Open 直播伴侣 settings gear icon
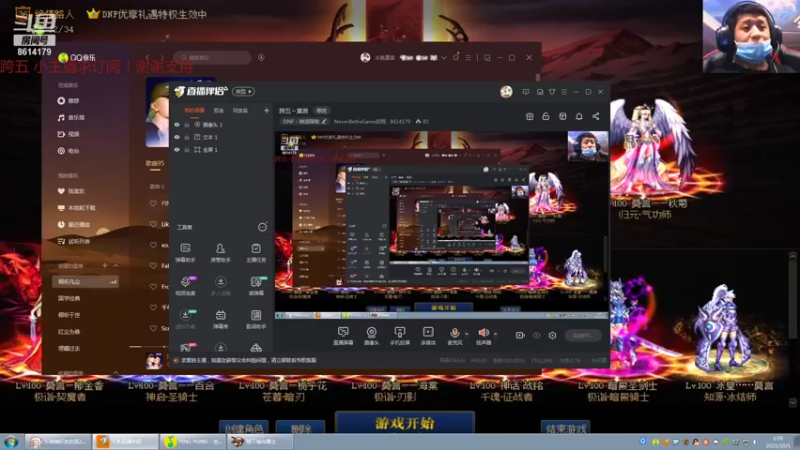The width and height of the screenshot is (800, 450). [552, 335]
